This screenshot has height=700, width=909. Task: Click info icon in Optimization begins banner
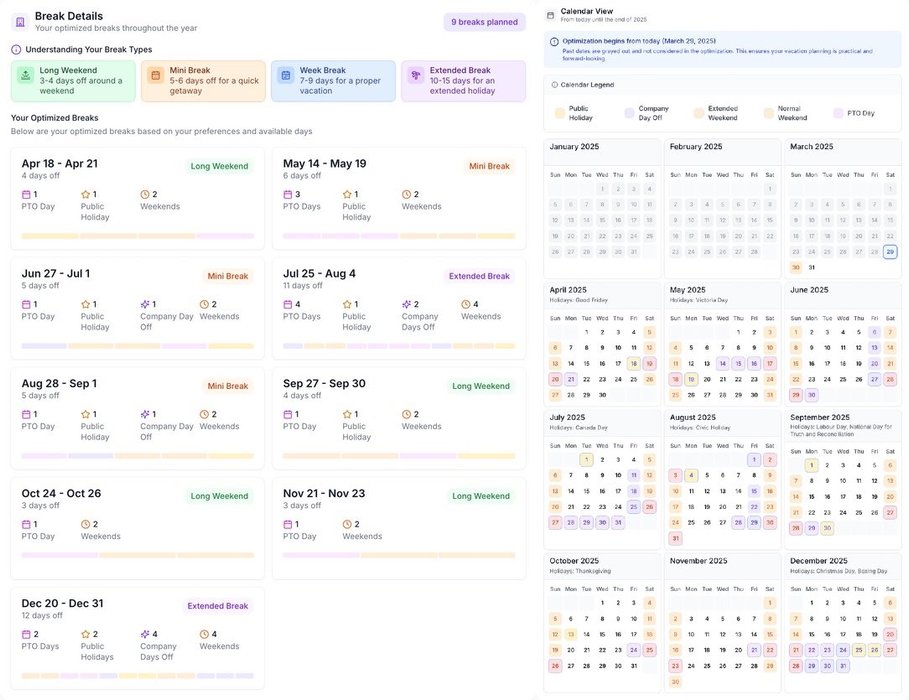point(554,42)
